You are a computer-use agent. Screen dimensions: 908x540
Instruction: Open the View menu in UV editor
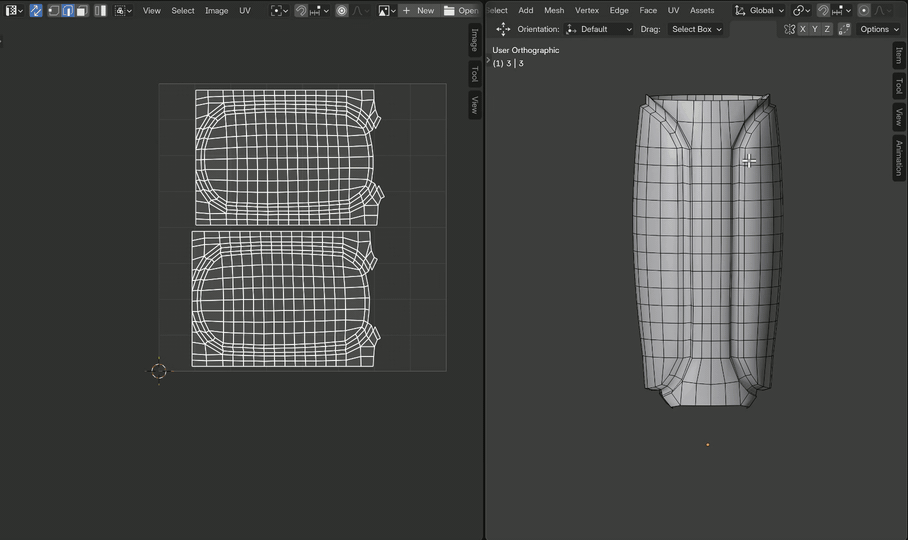tap(152, 10)
